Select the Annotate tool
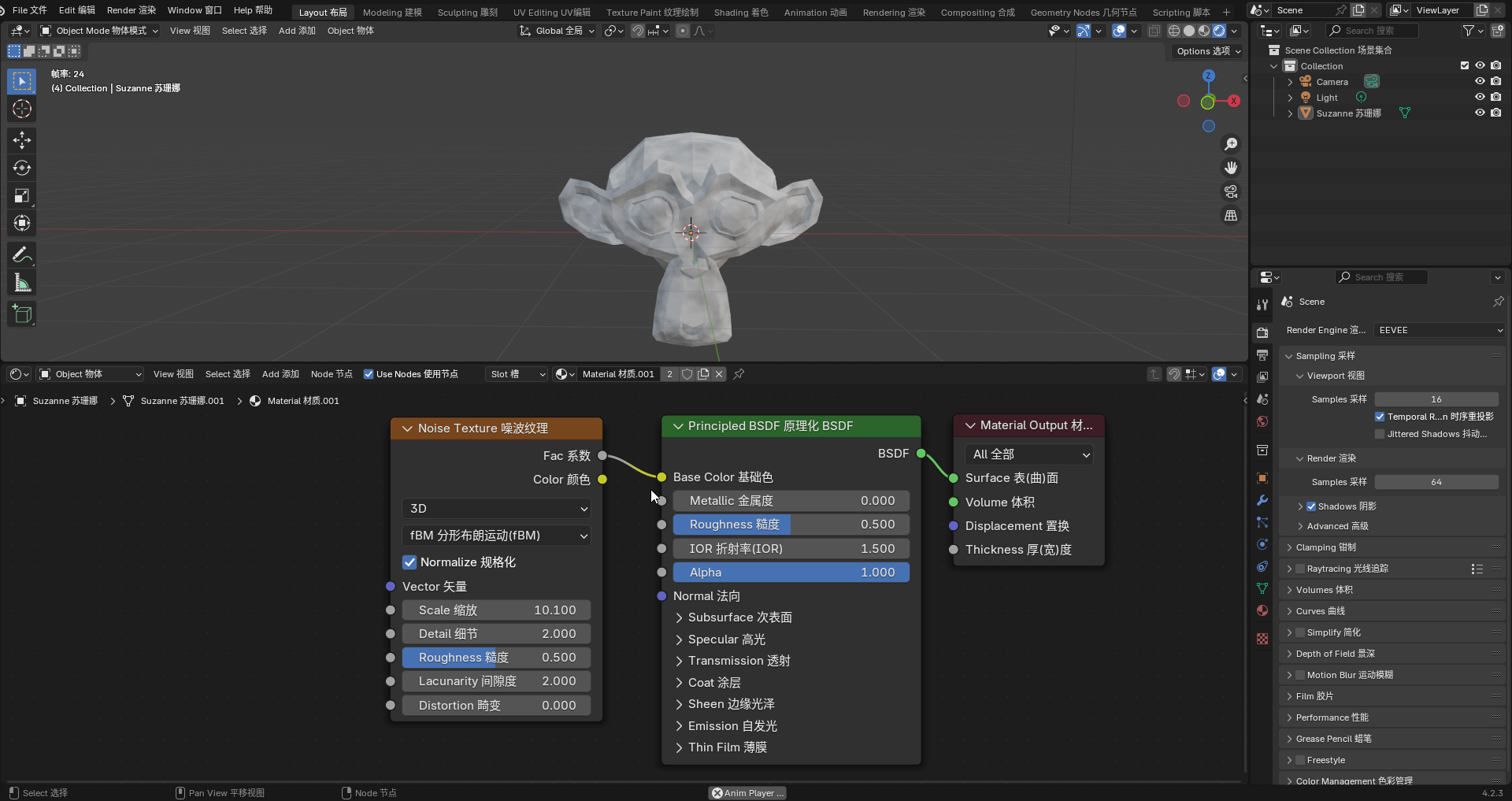This screenshot has height=801, width=1512. click(21, 254)
